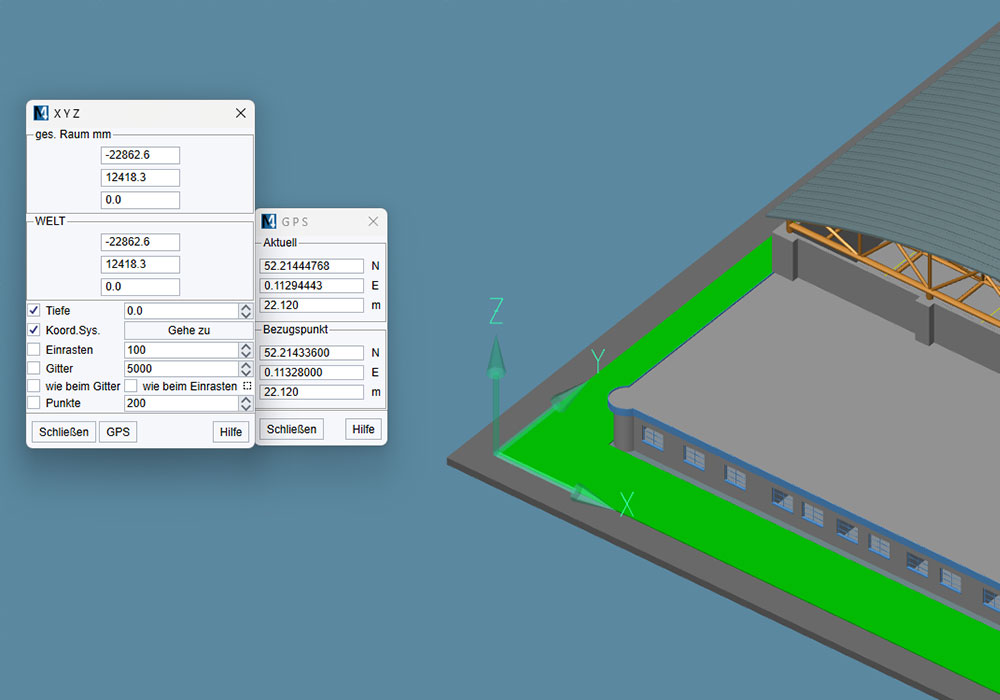Click the Gehe zu button
The height and width of the screenshot is (700, 1000).
pos(189,330)
